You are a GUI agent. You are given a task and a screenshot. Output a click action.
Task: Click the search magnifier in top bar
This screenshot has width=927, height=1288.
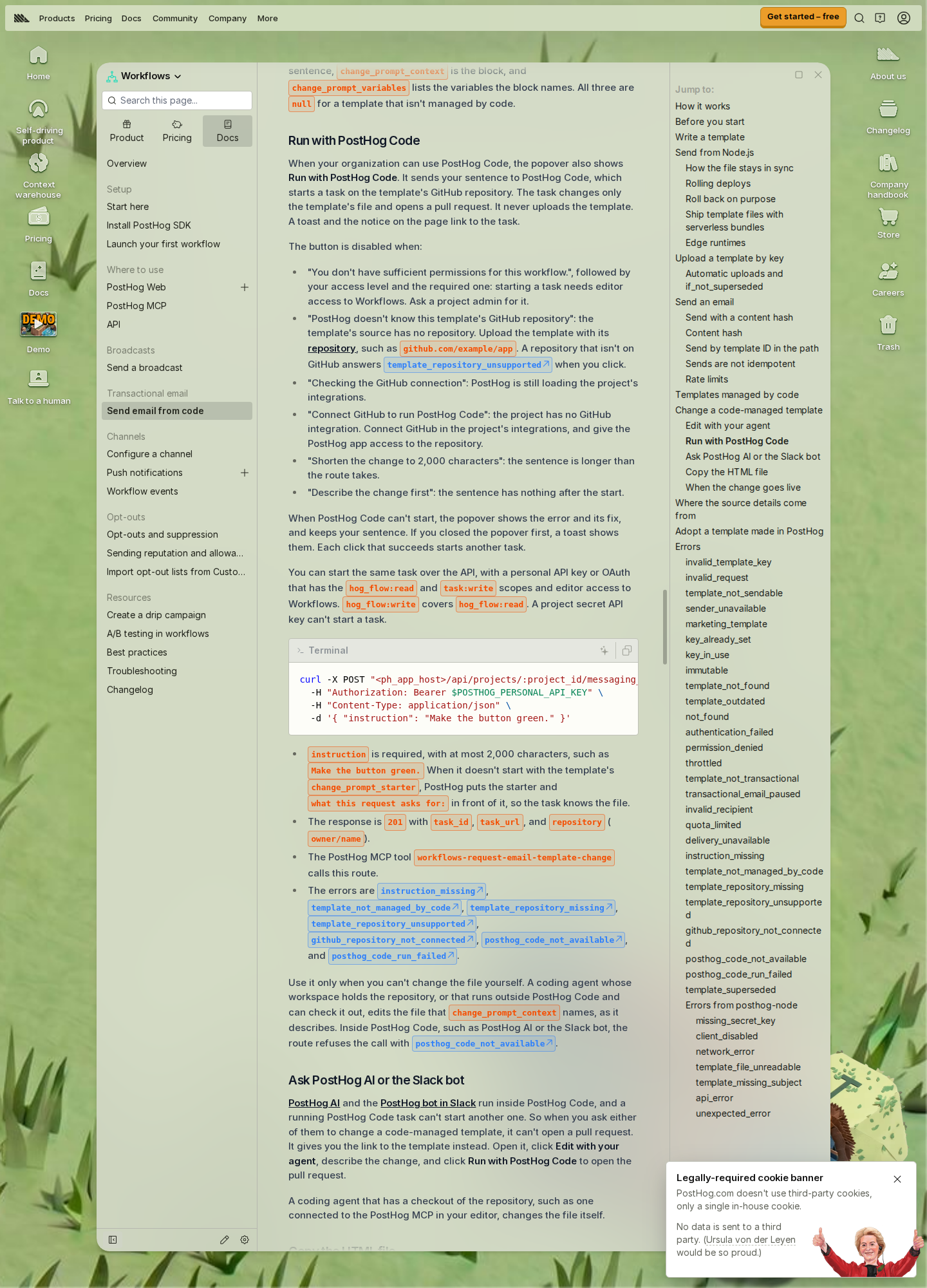859,18
